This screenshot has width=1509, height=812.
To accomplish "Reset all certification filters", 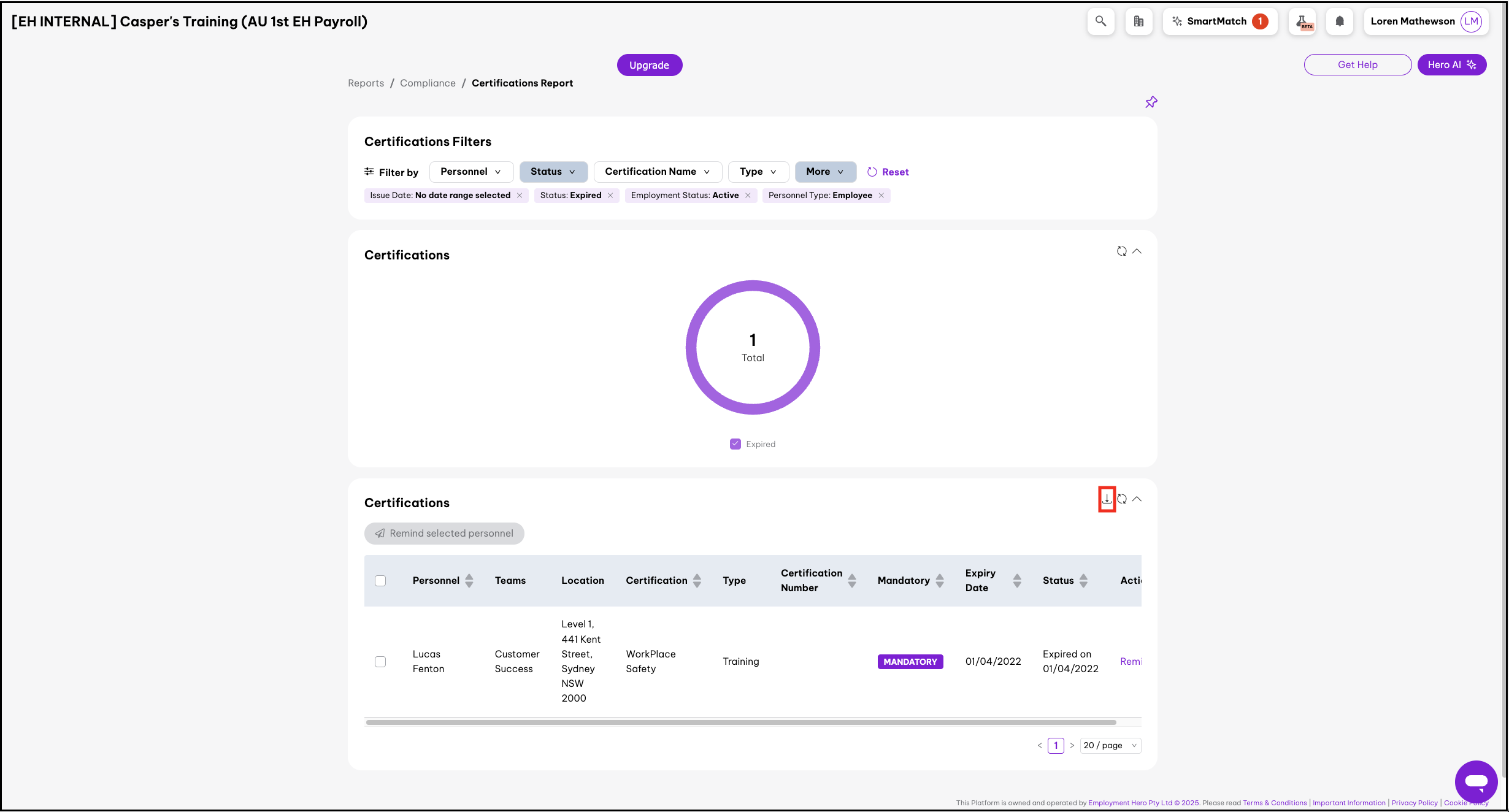I will 888,172.
